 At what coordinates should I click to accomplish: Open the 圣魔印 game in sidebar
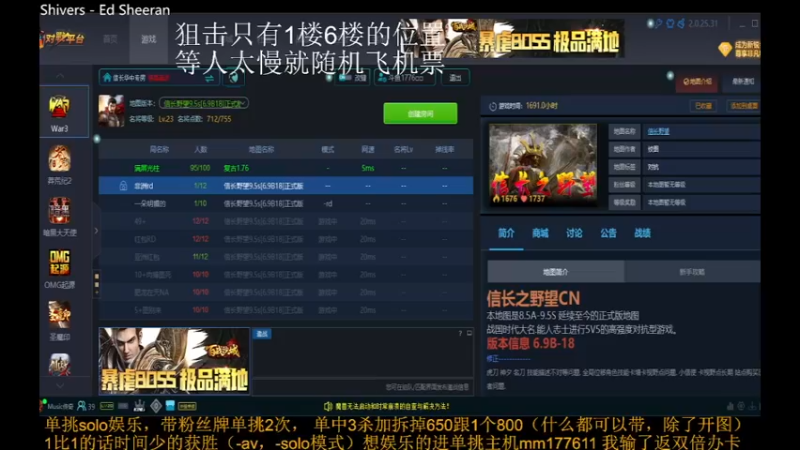59,315
